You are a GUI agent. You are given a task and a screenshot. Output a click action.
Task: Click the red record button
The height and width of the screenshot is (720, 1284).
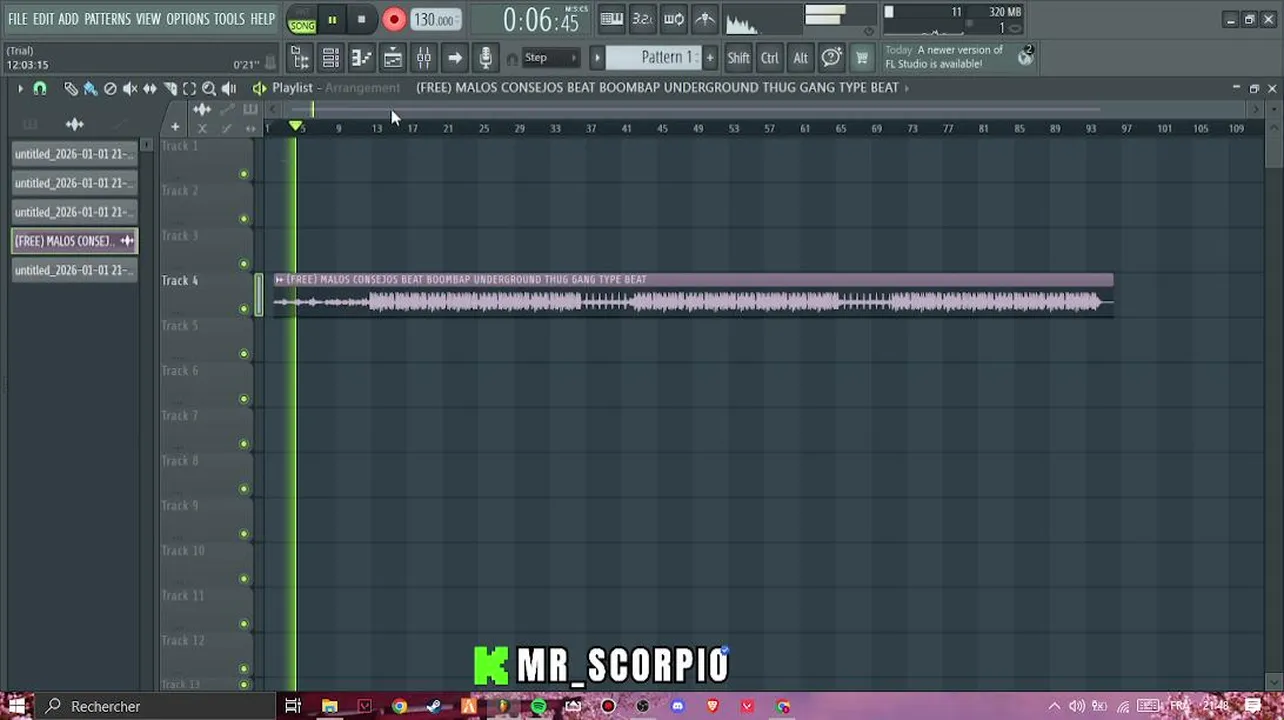point(394,20)
